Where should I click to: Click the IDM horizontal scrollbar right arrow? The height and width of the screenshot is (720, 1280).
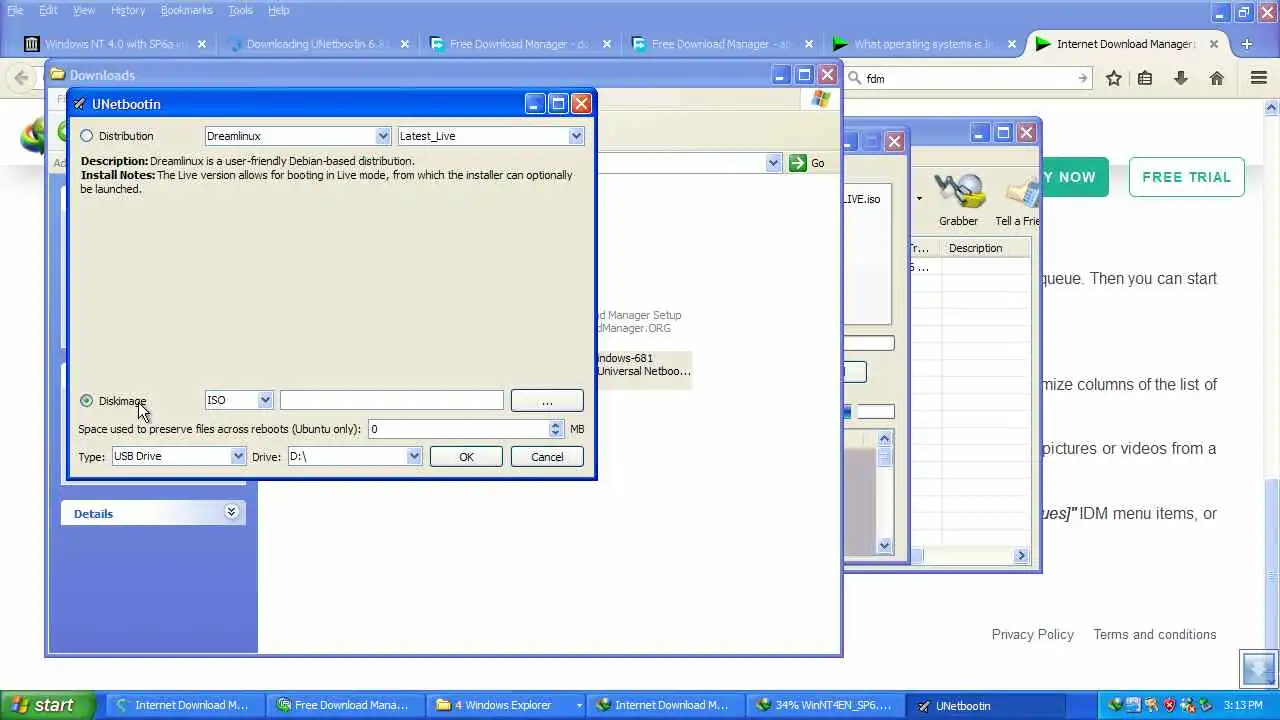coord(1021,555)
